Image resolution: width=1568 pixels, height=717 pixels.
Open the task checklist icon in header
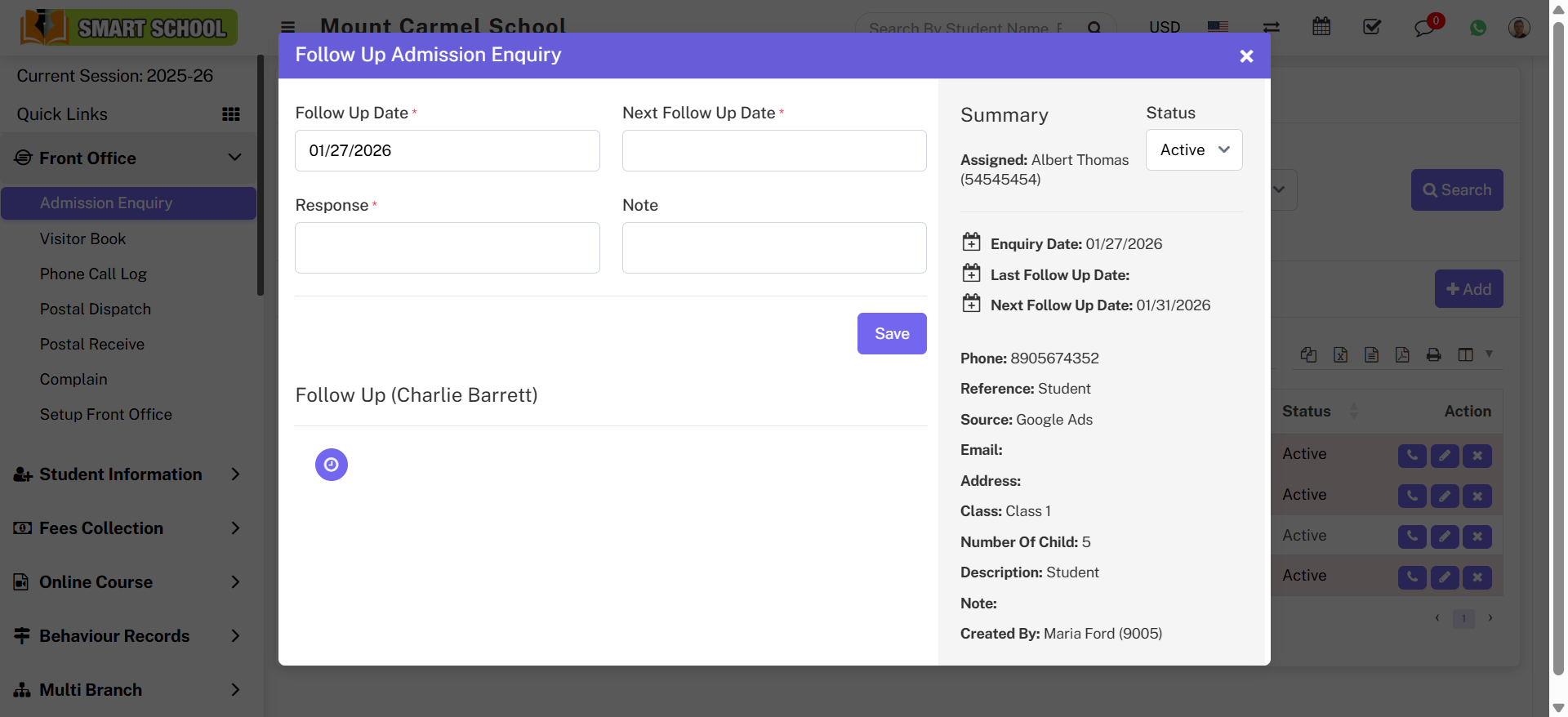(1372, 27)
